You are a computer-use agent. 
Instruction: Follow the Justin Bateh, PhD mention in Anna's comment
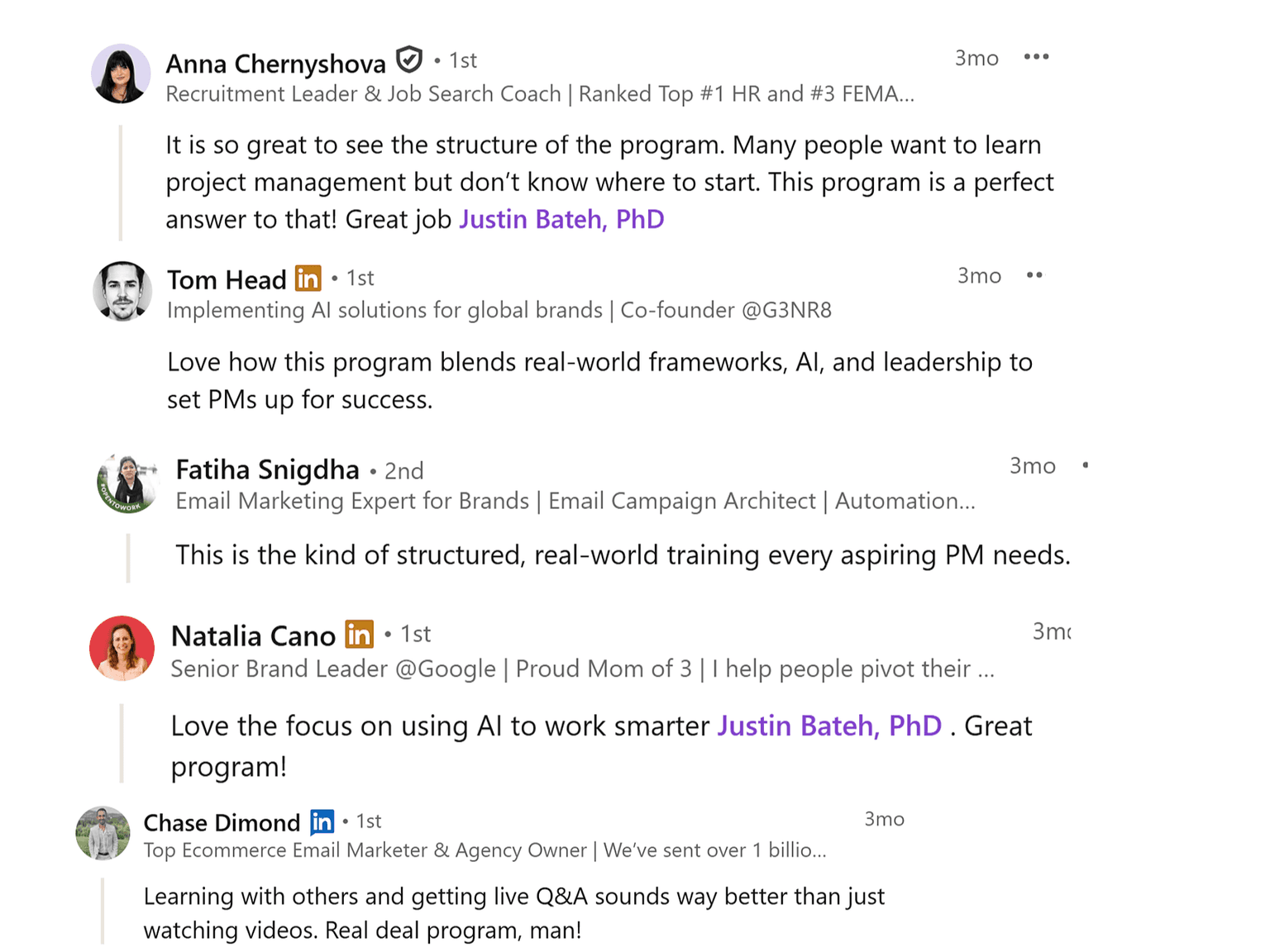561,219
